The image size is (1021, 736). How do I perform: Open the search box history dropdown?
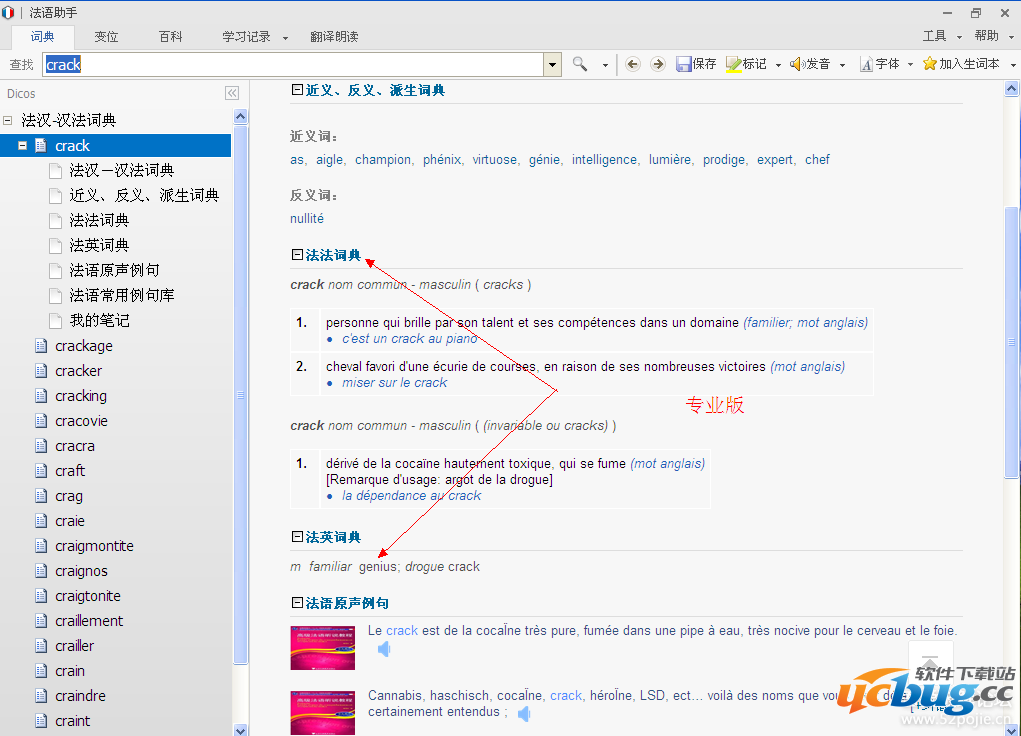pos(552,64)
